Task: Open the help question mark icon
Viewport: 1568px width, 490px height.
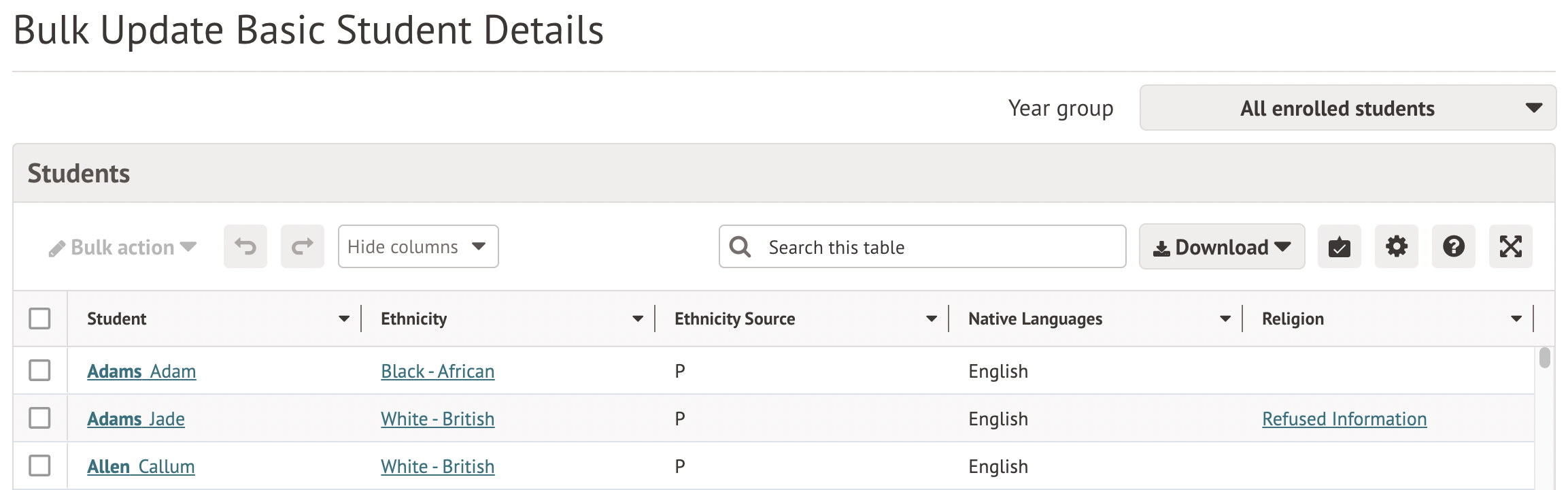Action: [1453, 246]
